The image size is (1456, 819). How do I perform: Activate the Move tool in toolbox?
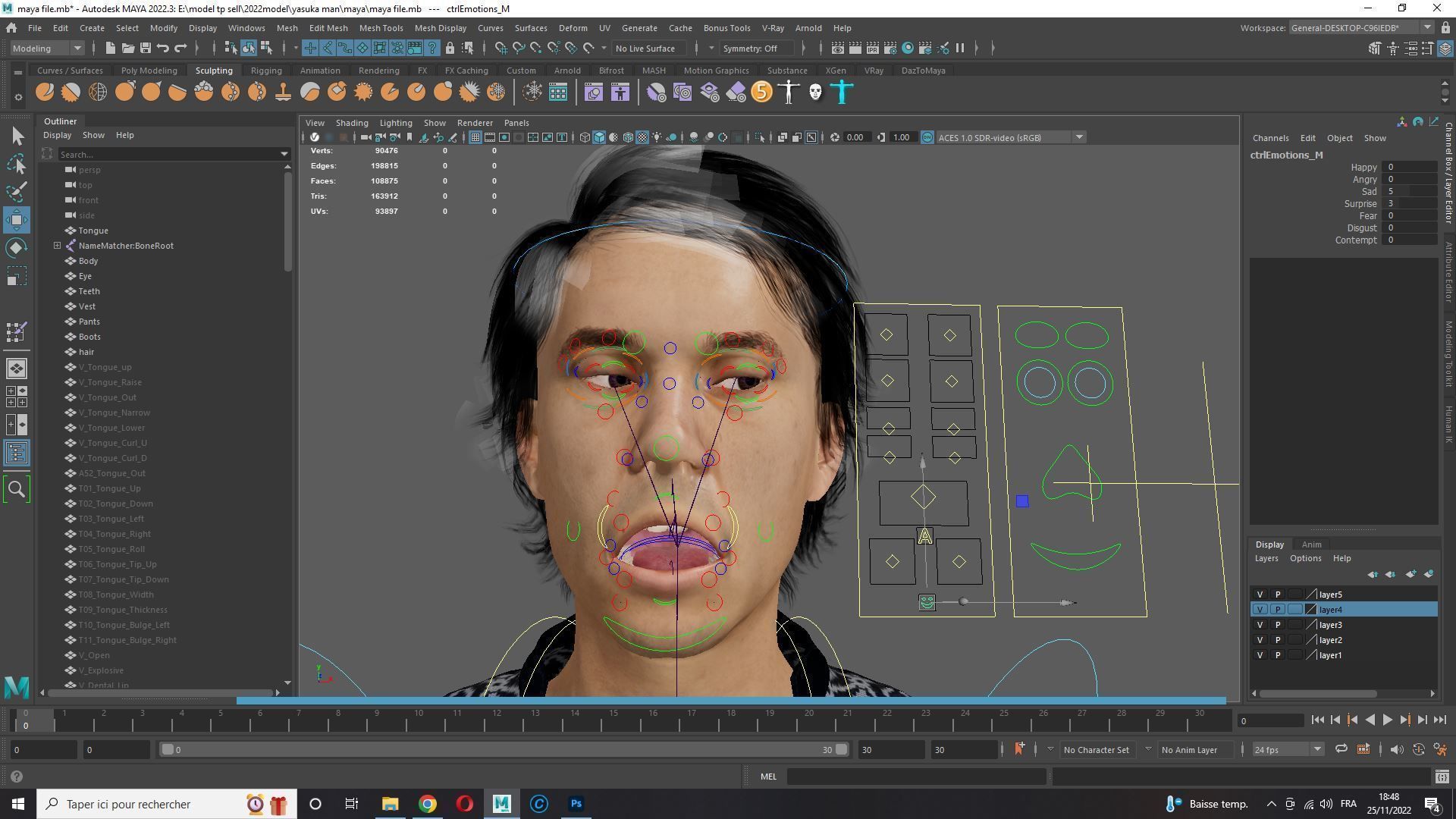pyautogui.click(x=17, y=220)
